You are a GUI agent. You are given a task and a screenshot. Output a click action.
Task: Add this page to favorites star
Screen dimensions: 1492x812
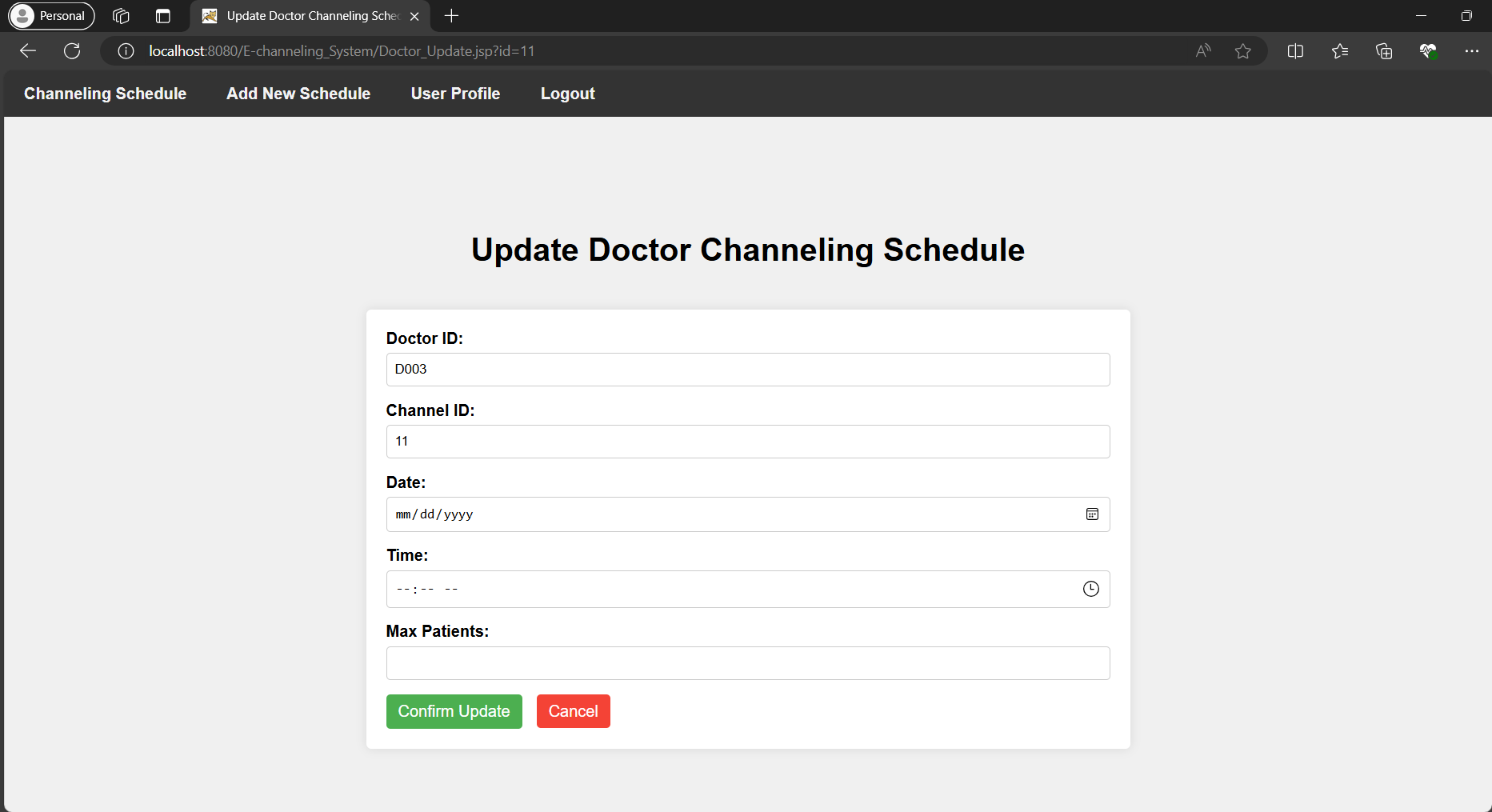[1242, 51]
